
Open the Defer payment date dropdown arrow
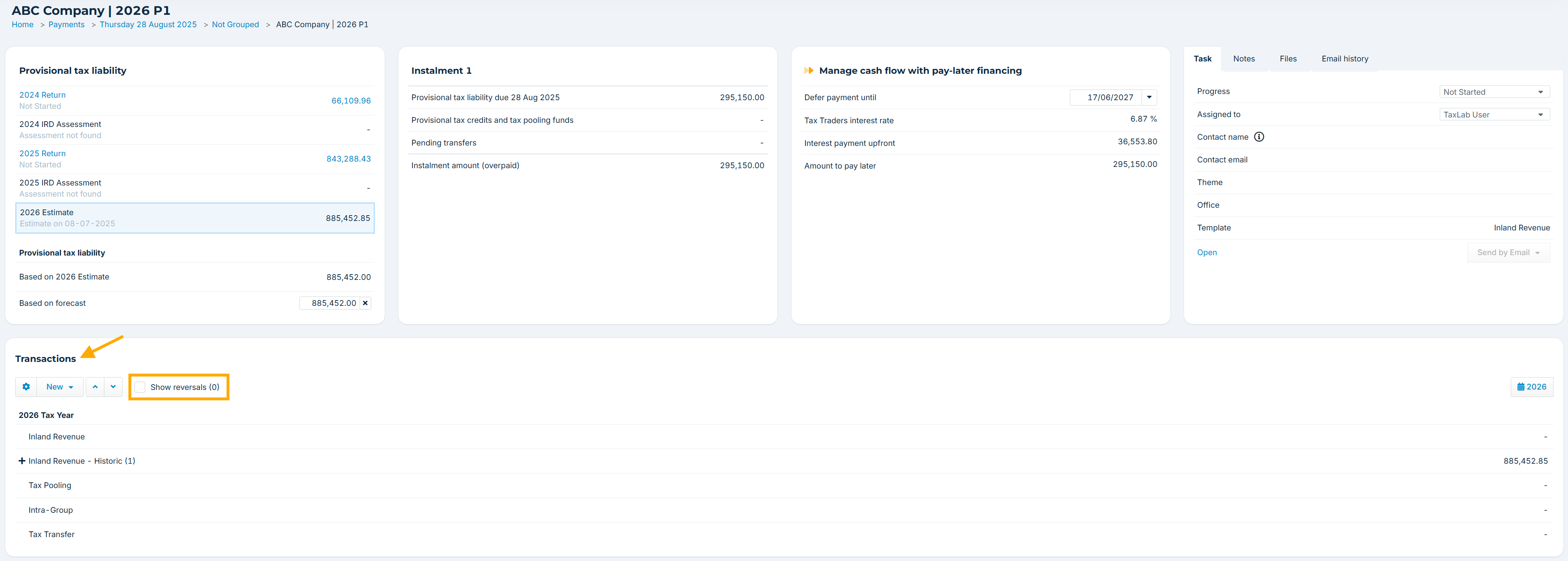point(1149,97)
